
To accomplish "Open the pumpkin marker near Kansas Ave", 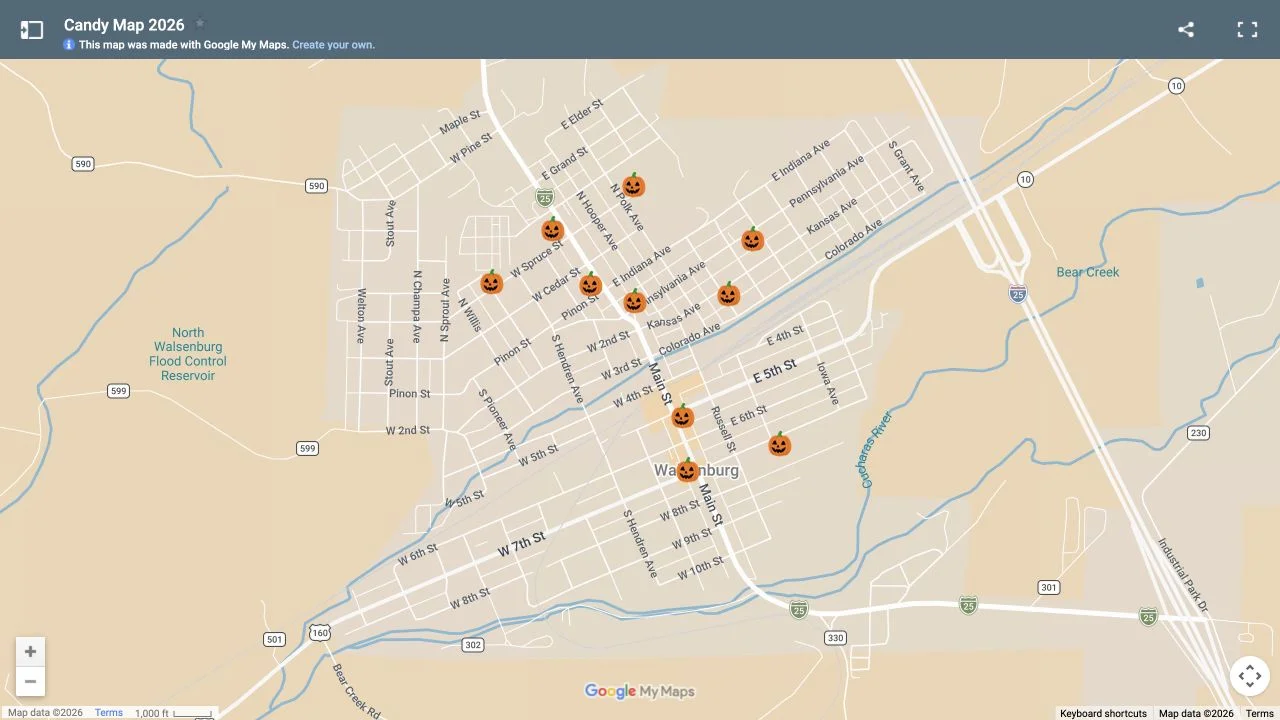I will 728,294.
